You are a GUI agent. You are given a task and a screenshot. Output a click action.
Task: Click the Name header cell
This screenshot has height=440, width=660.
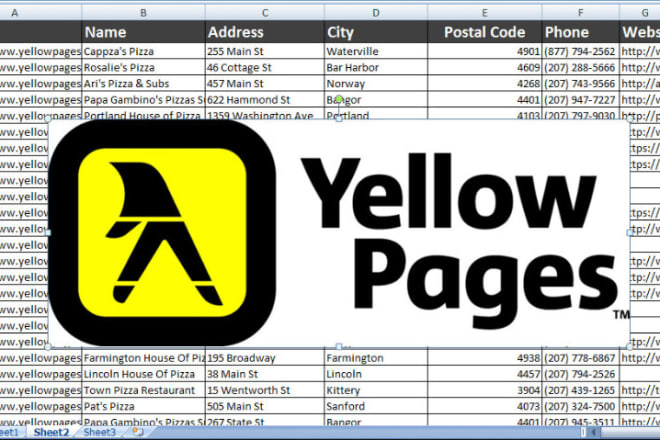coord(143,32)
